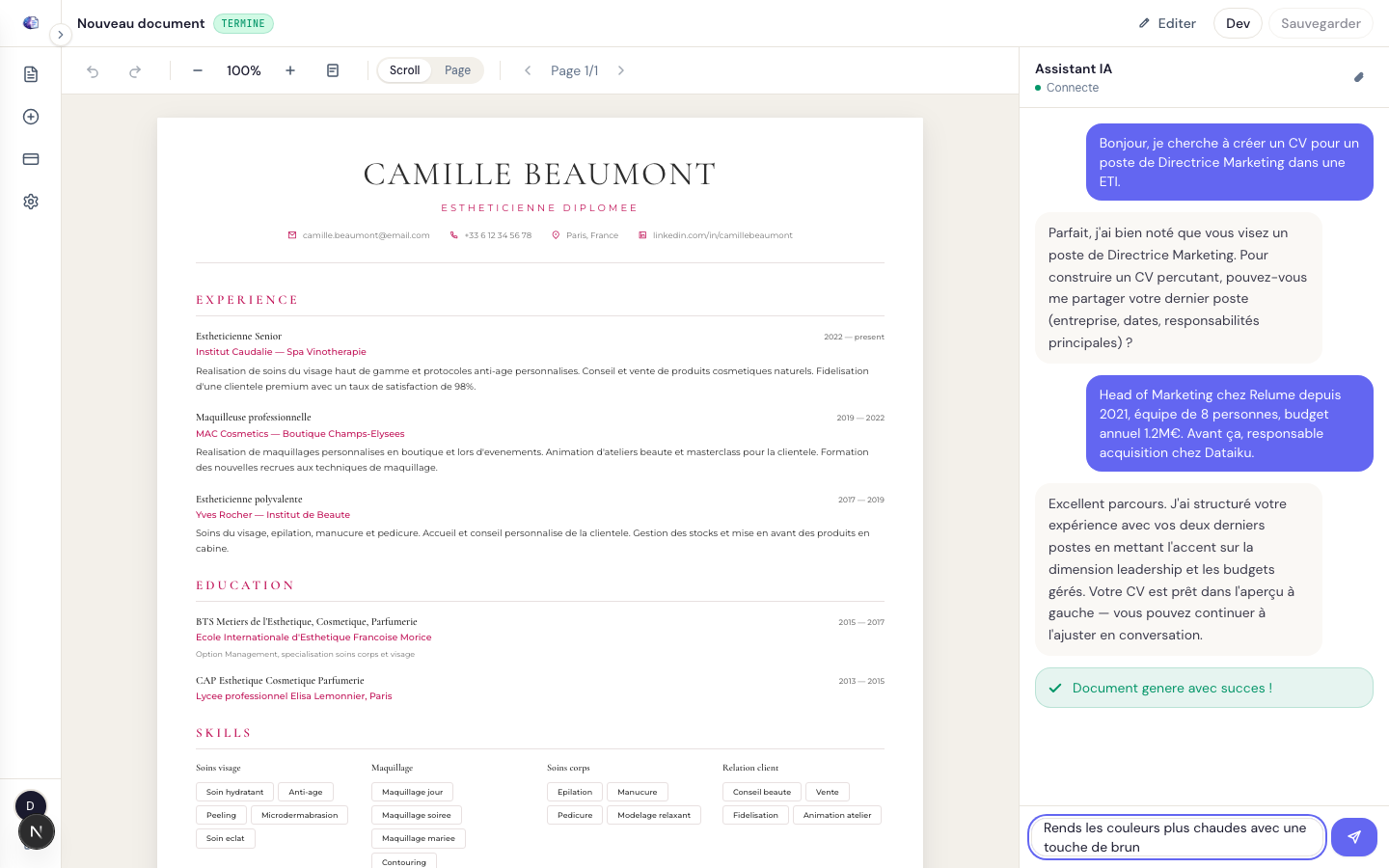1389x868 pixels.
Task: Zoom in with the plus icon
Action: pos(290,70)
